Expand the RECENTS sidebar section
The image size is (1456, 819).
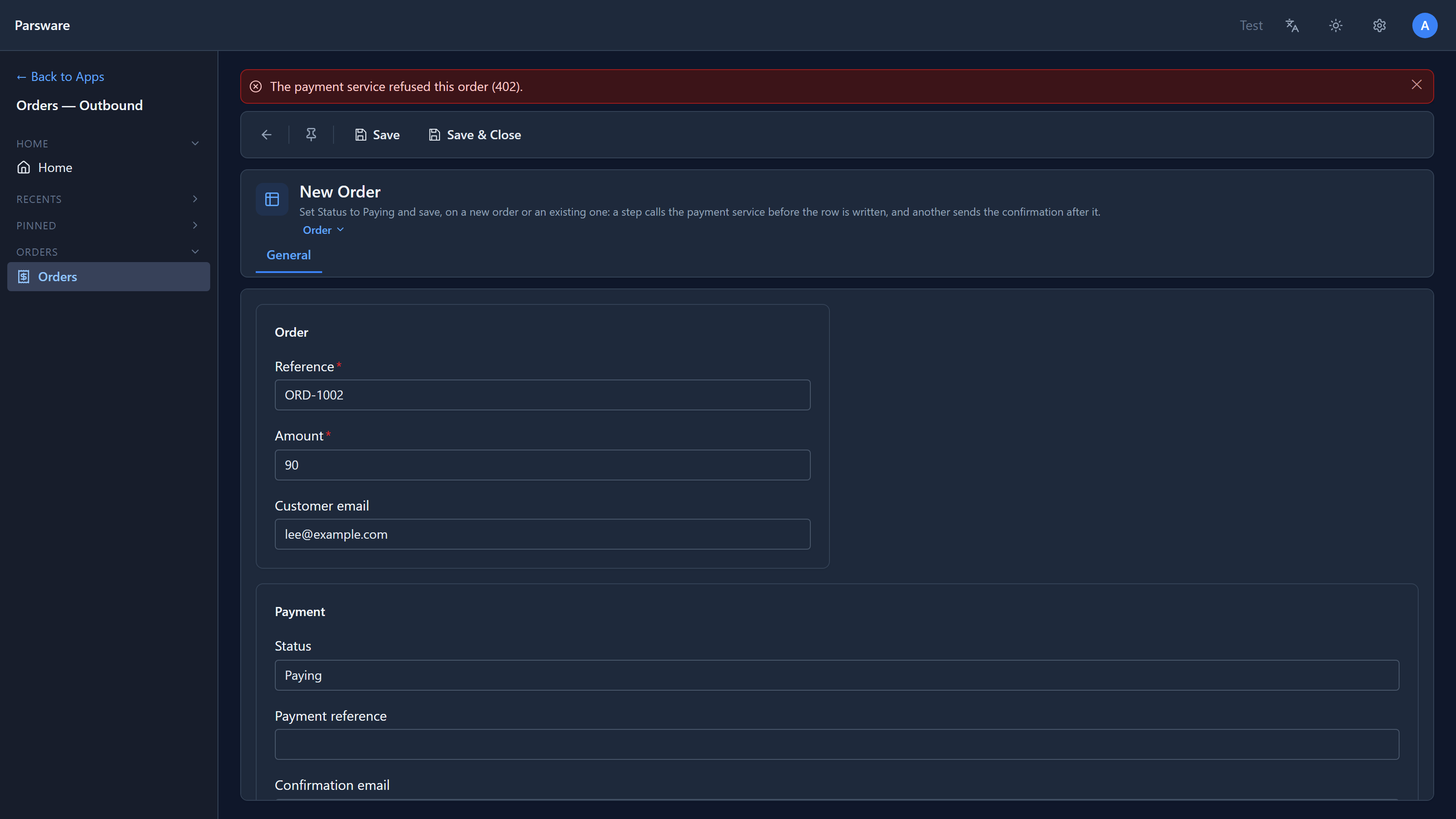[107, 199]
